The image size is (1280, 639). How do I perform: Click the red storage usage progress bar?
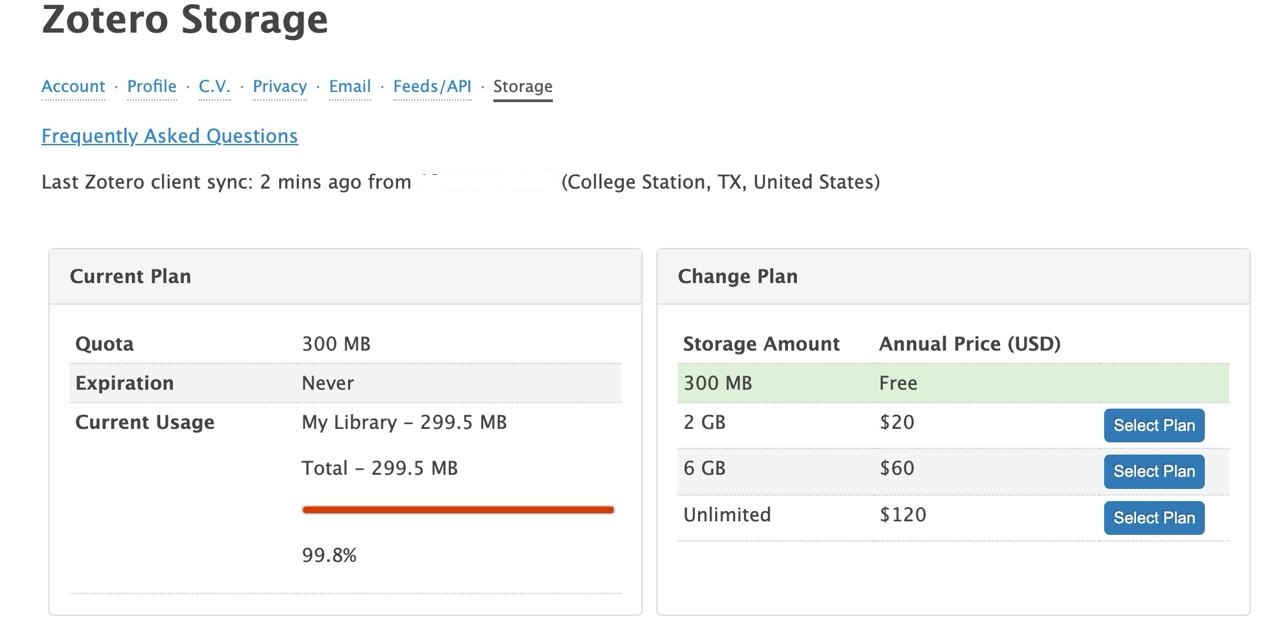(458, 510)
